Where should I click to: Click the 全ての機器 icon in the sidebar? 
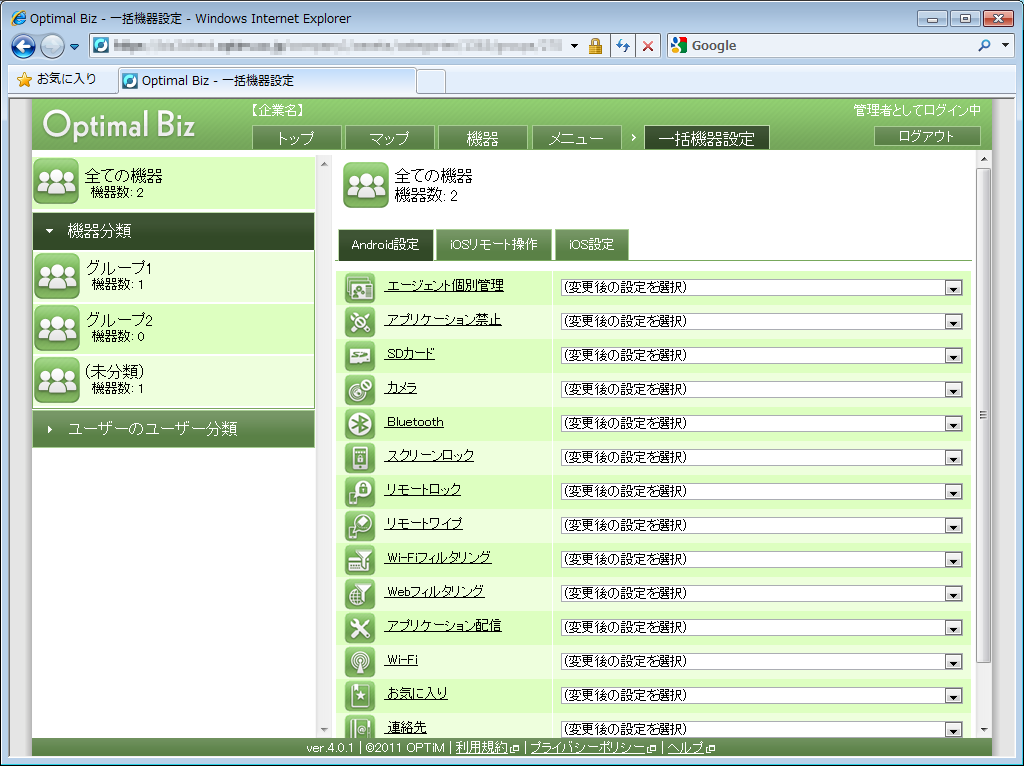[56, 181]
